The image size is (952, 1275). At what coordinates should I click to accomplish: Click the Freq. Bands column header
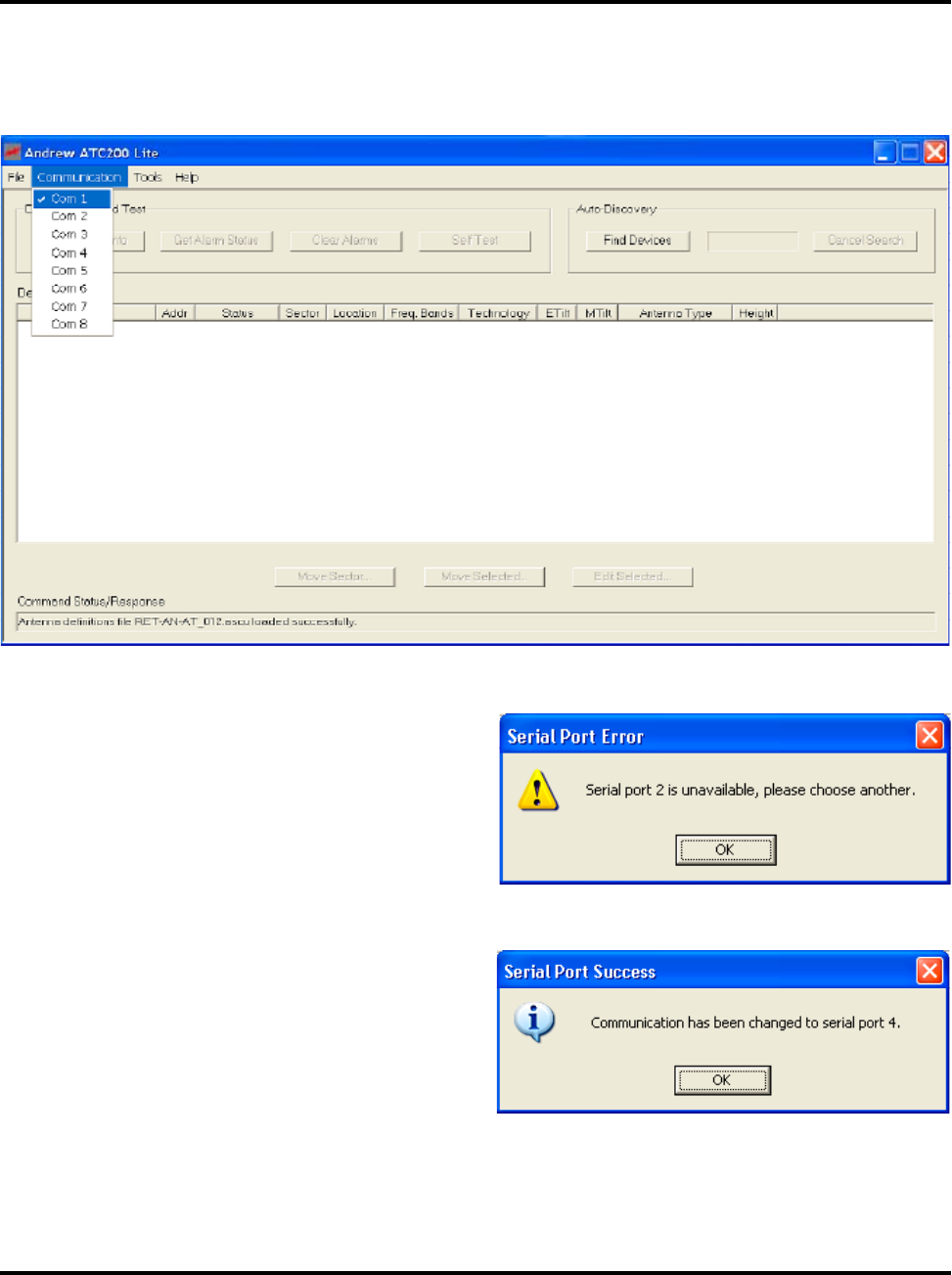pos(422,313)
